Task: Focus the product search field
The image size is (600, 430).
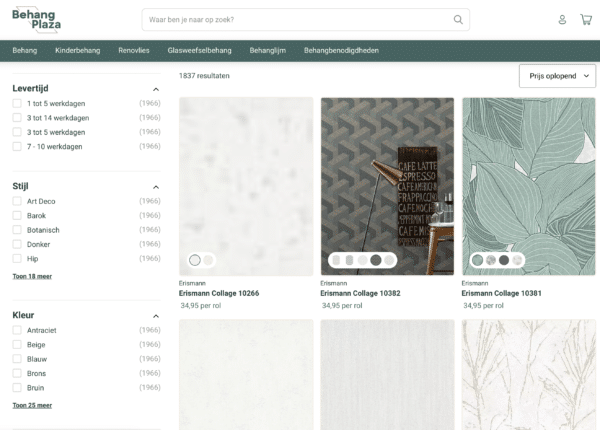Action: click(x=305, y=20)
